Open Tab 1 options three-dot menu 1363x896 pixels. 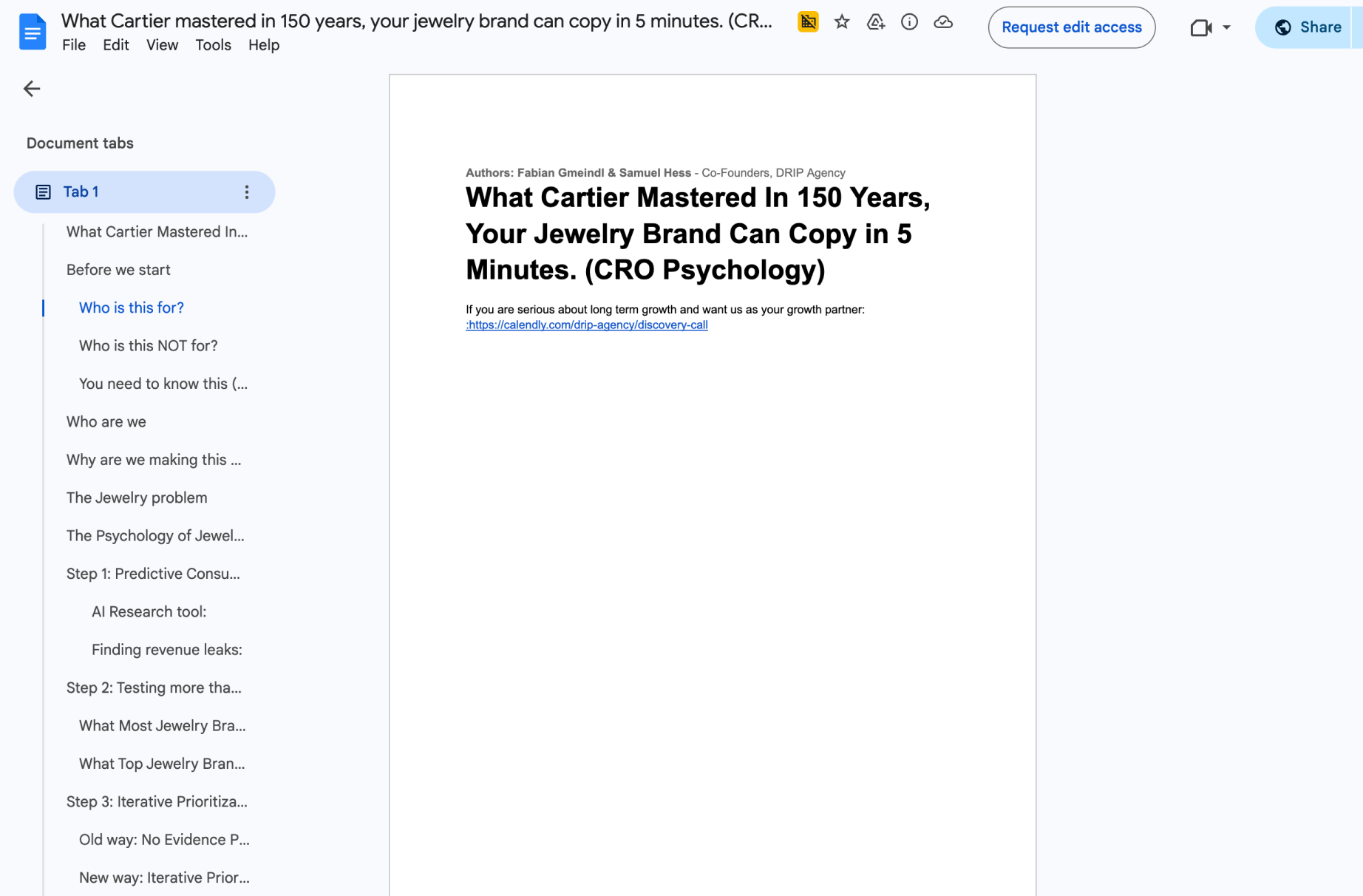coord(247,192)
